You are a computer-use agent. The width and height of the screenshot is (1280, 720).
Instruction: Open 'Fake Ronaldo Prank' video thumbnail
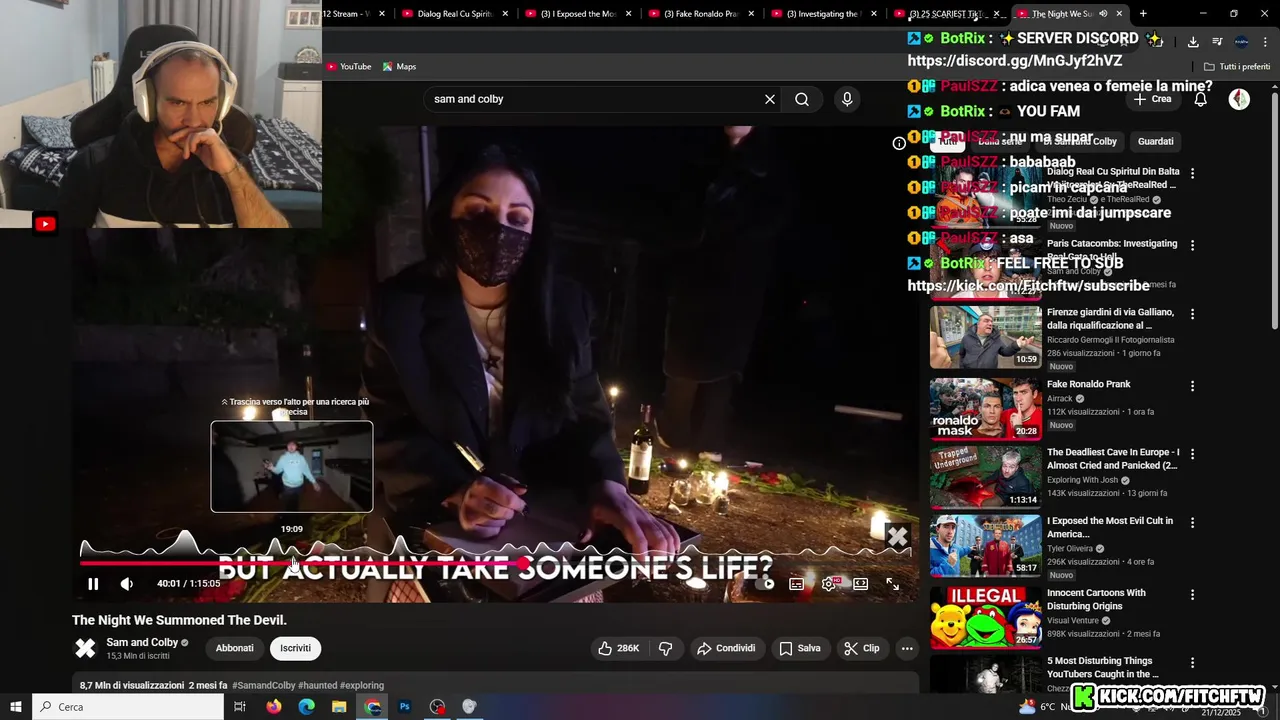[986, 408]
